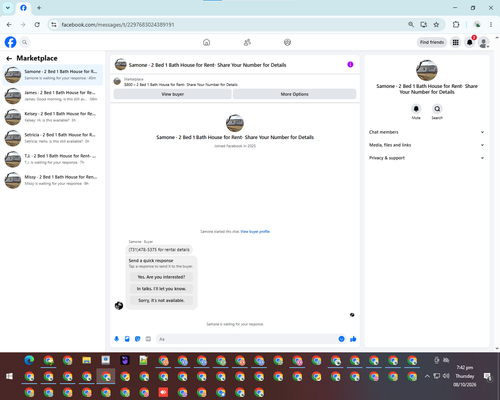
Task: Open the browser extensions puzzle icon
Action: 456,24
